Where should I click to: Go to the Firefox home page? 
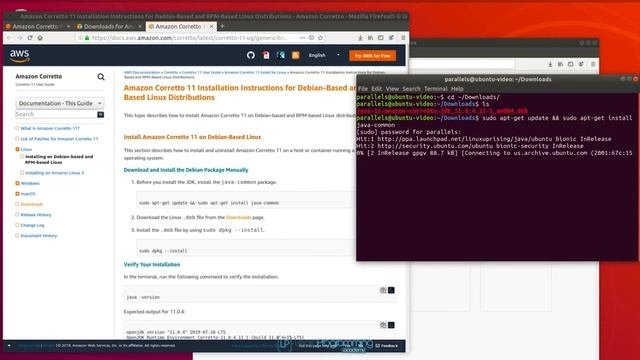coord(40,38)
